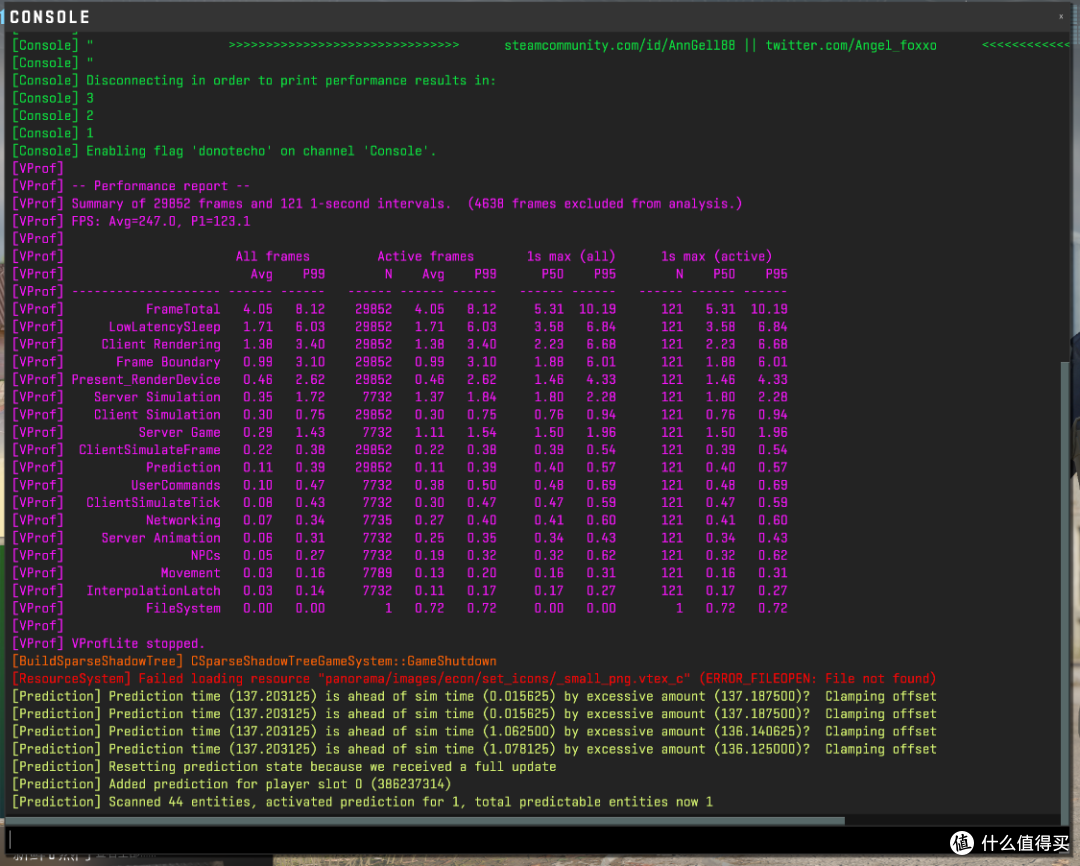Click the console's horizontal scrollbar
This screenshot has height=866, width=1080.
425,821
